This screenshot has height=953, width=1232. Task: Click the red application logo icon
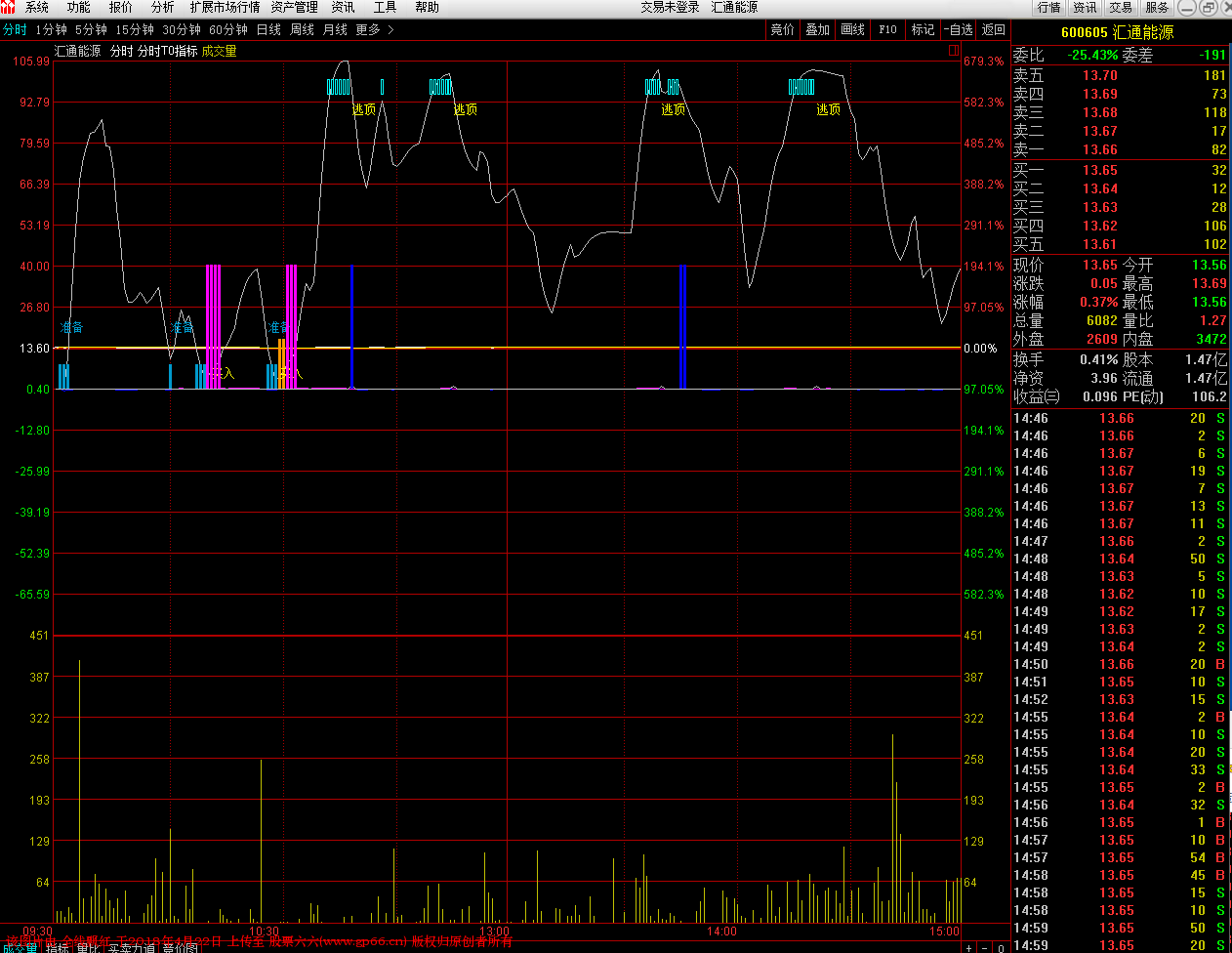(x=9, y=7)
